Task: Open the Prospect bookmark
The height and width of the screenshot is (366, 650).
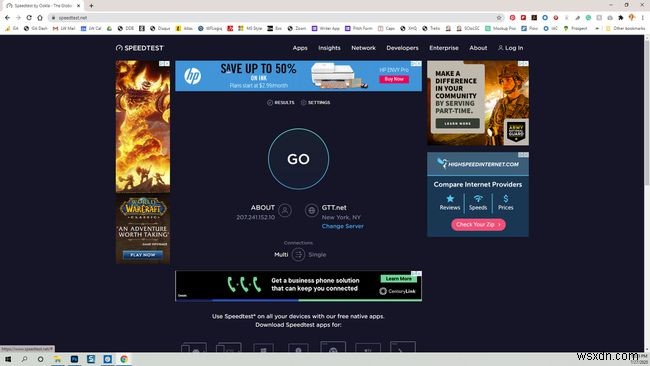Action: click(x=576, y=28)
